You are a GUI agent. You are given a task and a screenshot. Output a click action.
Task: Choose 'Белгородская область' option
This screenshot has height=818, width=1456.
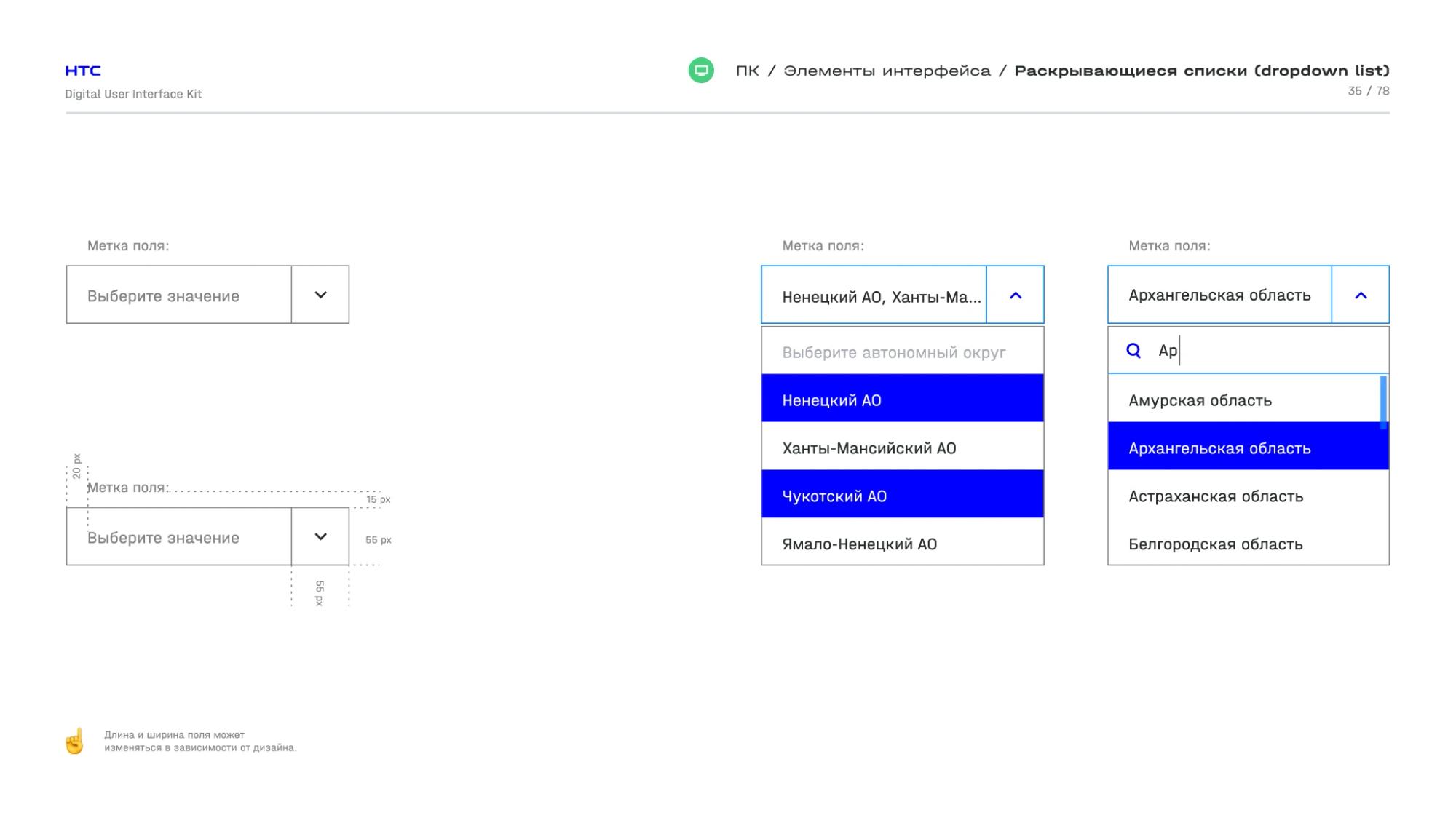coord(1249,542)
